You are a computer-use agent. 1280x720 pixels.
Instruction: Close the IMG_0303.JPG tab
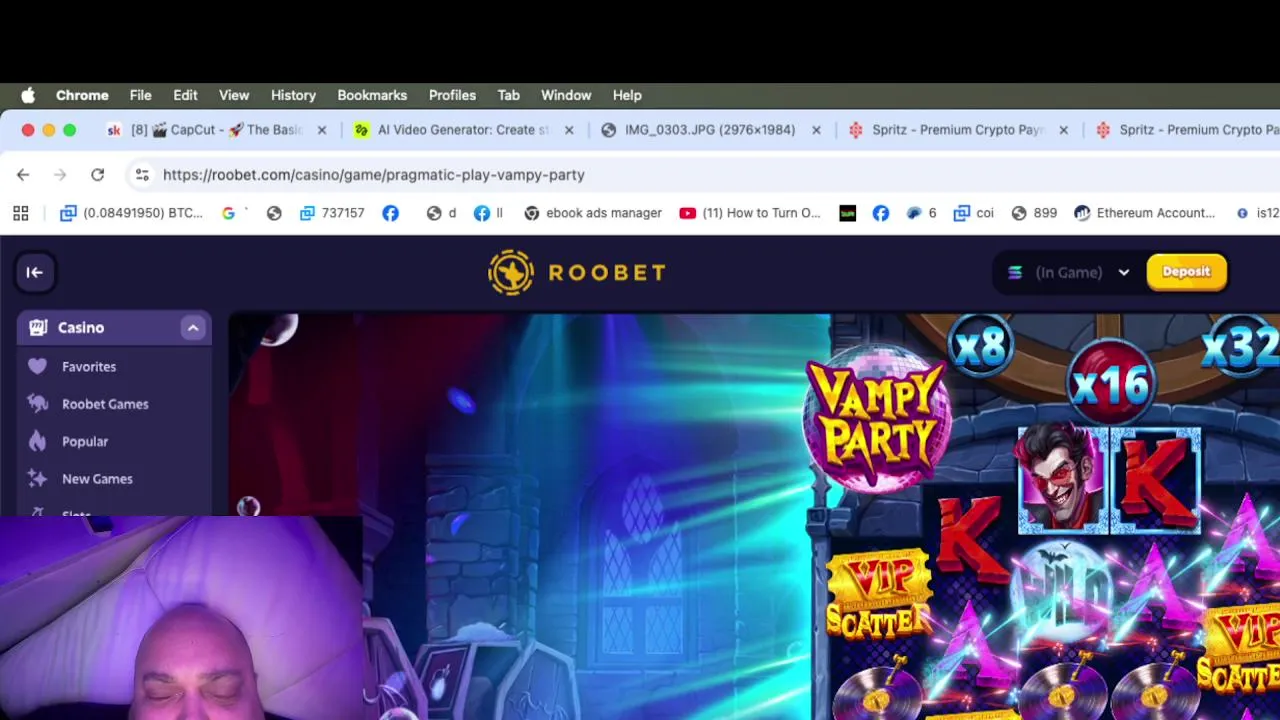point(816,130)
